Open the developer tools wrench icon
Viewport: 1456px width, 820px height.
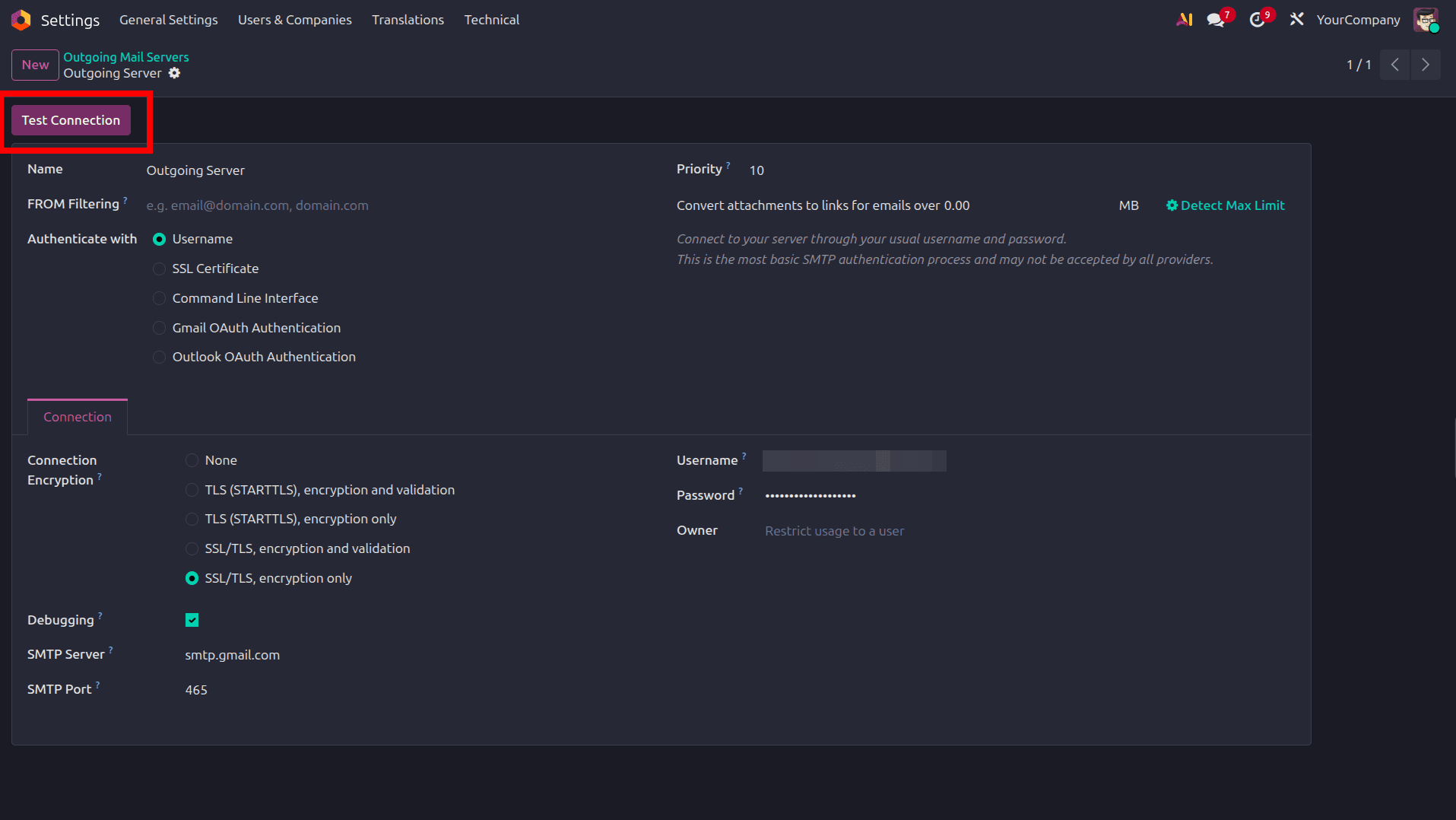(x=1296, y=20)
